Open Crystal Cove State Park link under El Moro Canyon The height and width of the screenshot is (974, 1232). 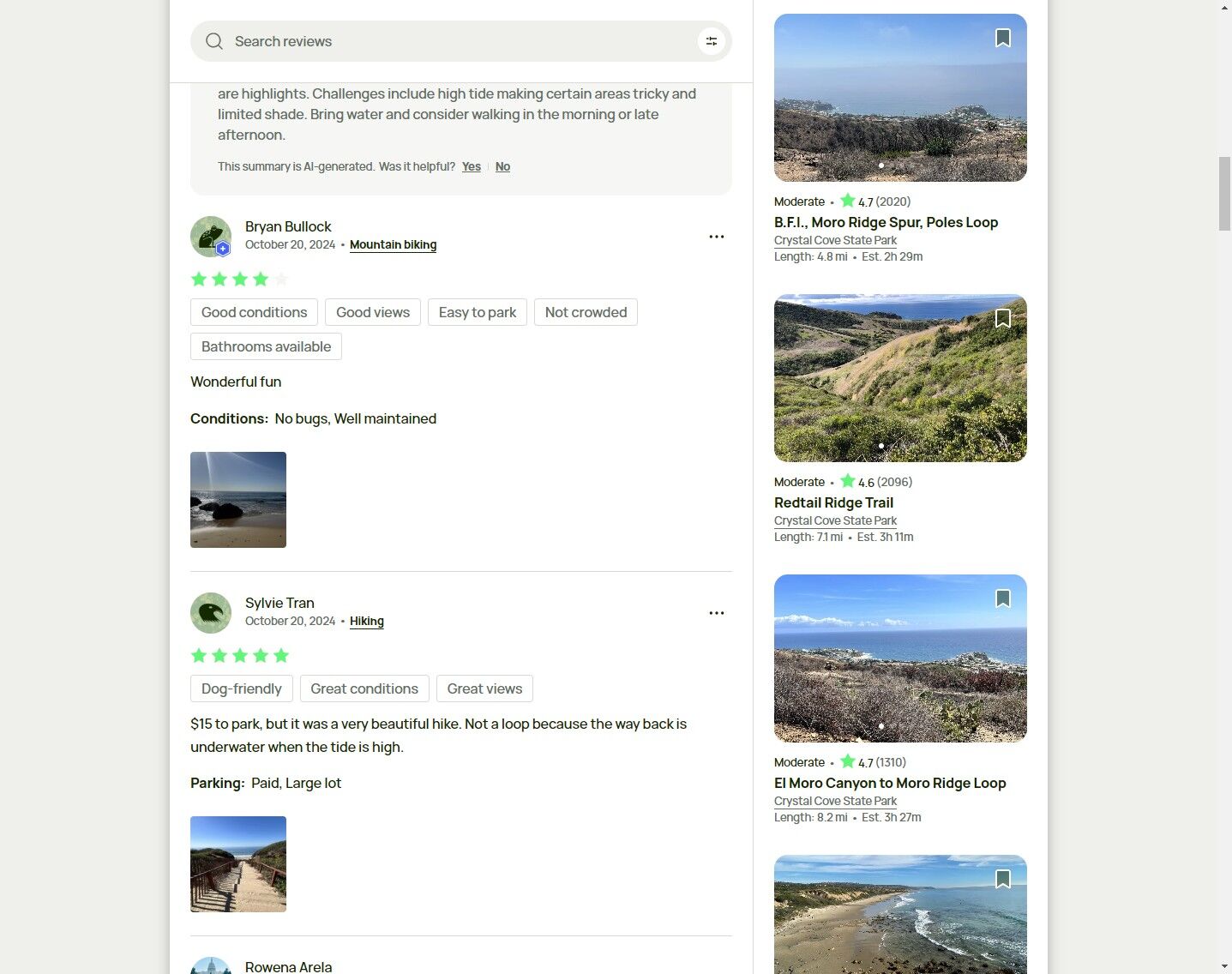[835, 801]
